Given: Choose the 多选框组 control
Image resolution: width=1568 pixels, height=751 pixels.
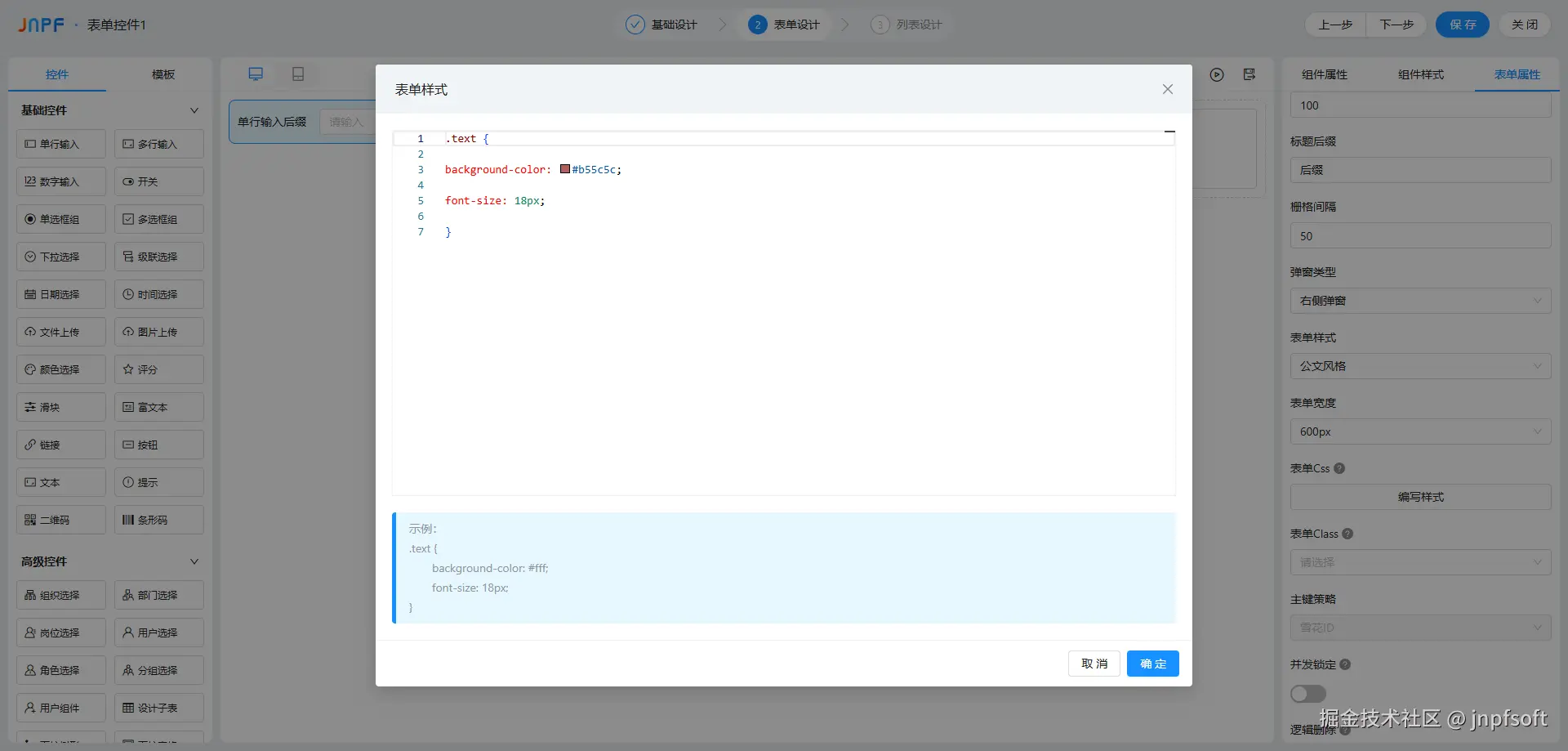Looking at the screenshot, I should pyautogui.click(x=159, y=219).
